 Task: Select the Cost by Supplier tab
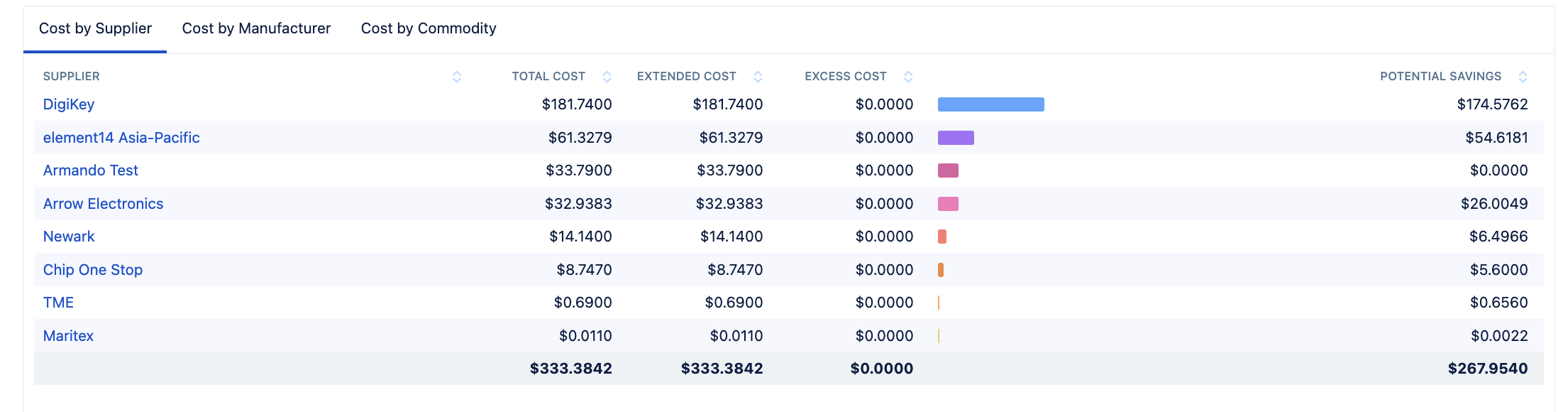95,28
